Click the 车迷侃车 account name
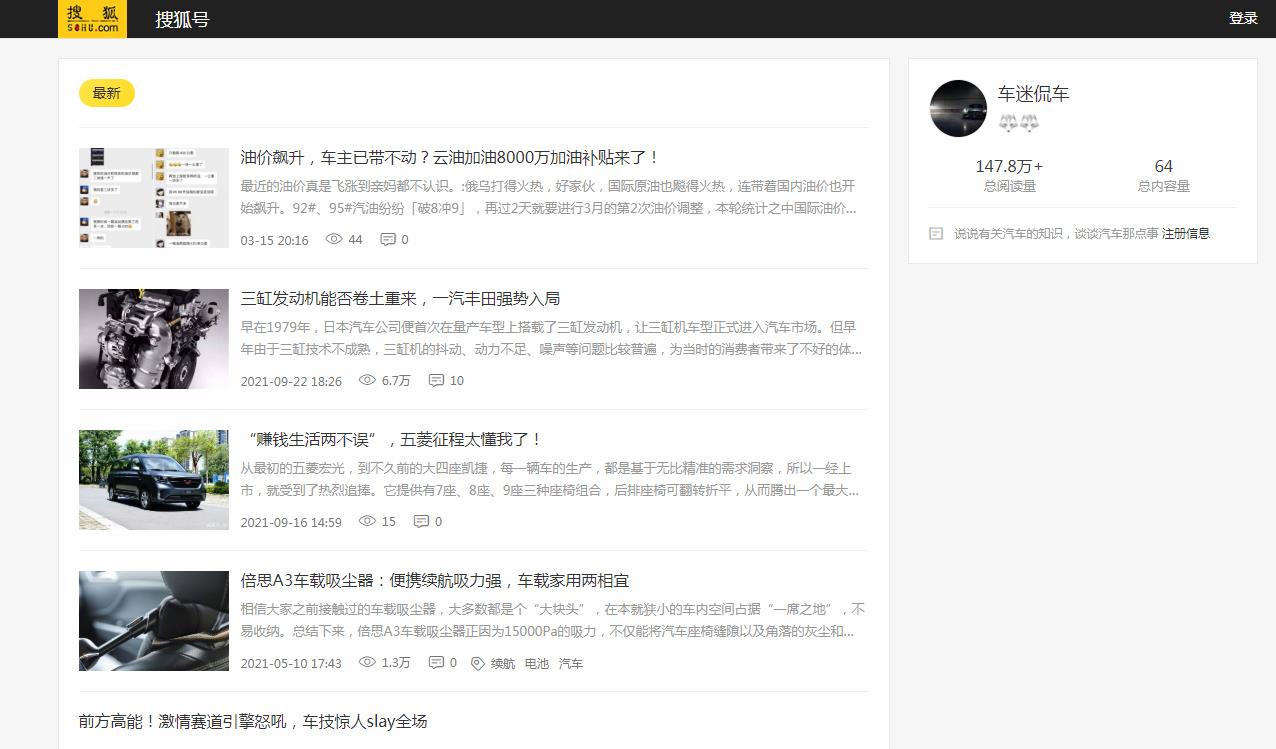This screenshot has width=1276, height=749. pyautogui.click(x=1033, y=94)
